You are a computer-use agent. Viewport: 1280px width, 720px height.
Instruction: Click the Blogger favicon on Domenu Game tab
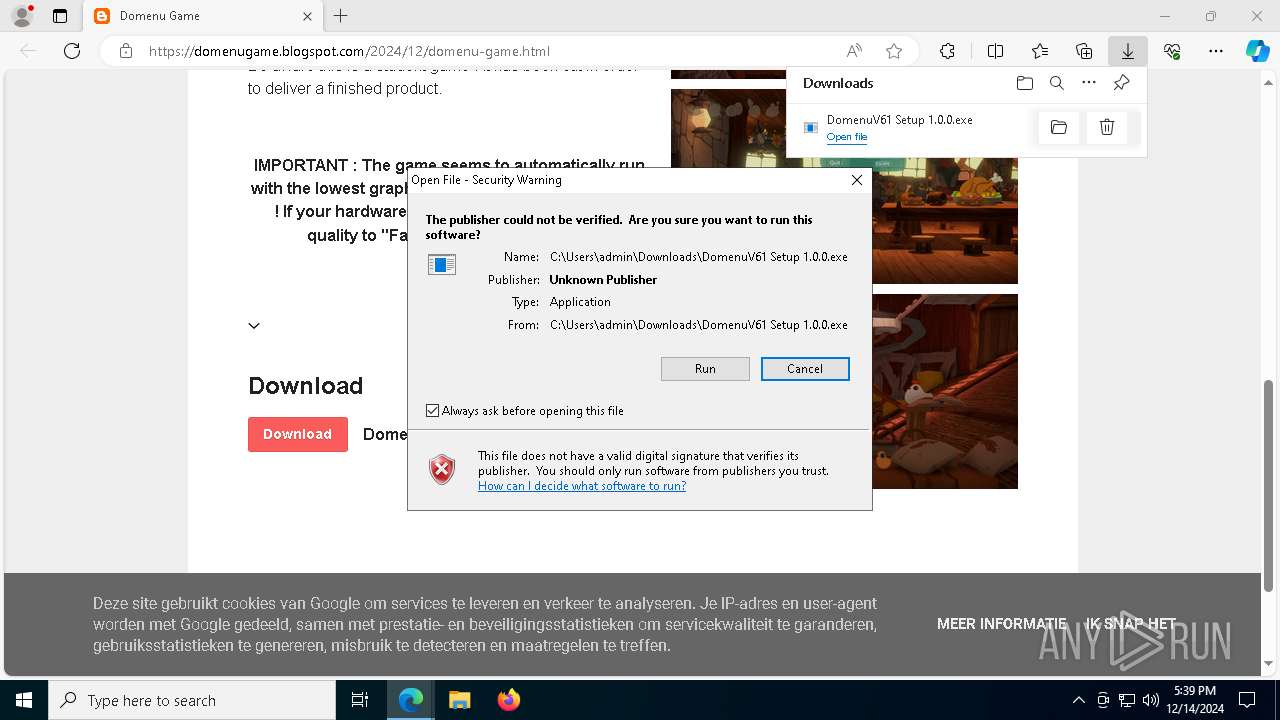[102, 16]
